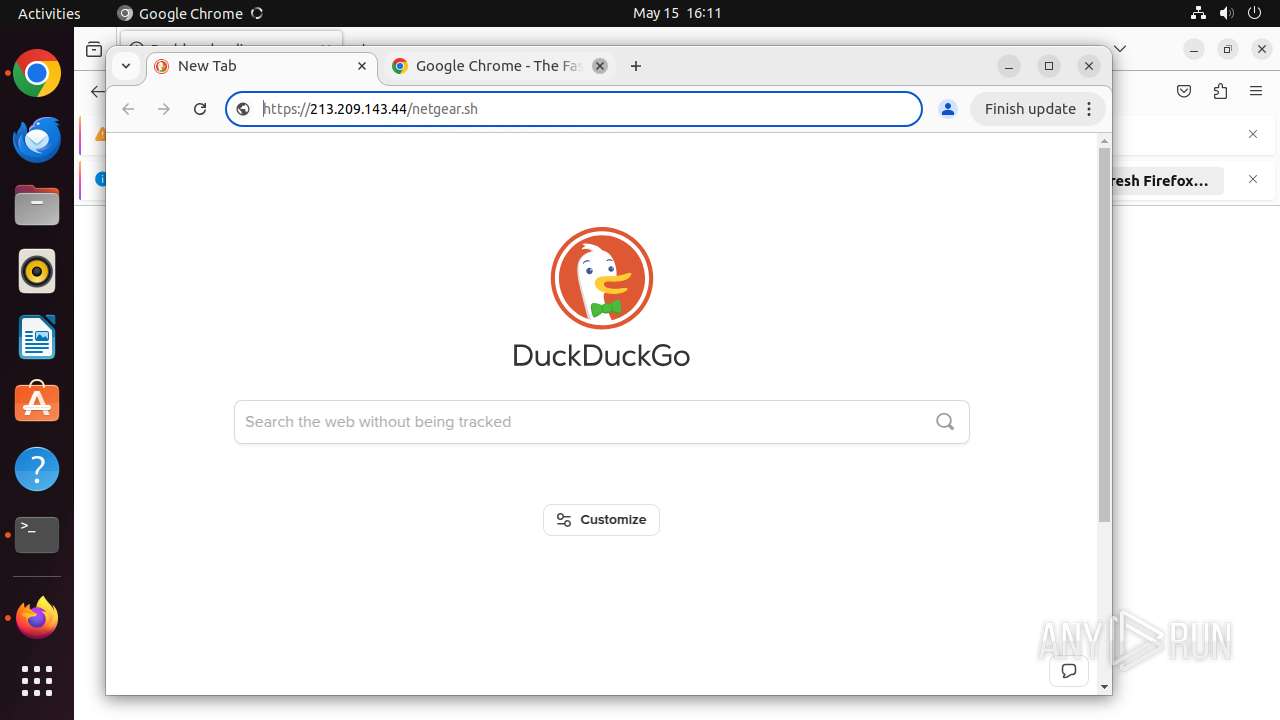Open the feedback chat icon

click(x=1069, y=671)
